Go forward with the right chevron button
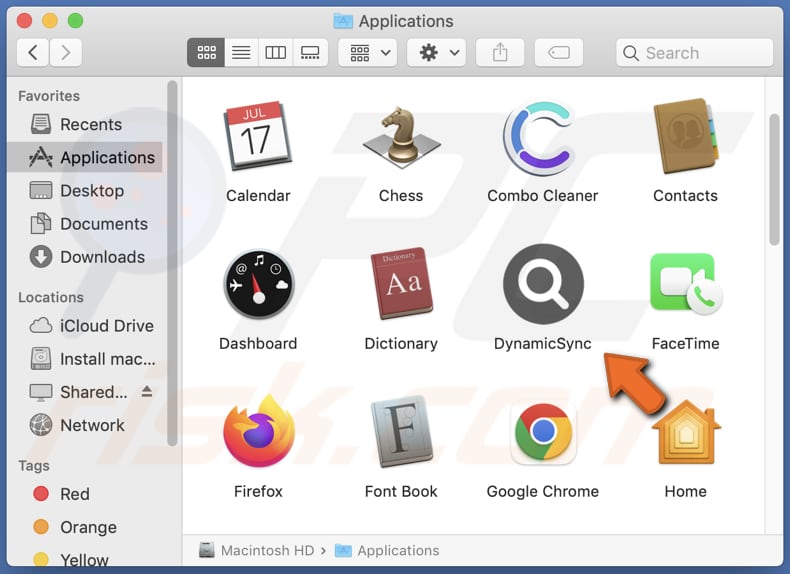790x574 pixels. (65, 52)
